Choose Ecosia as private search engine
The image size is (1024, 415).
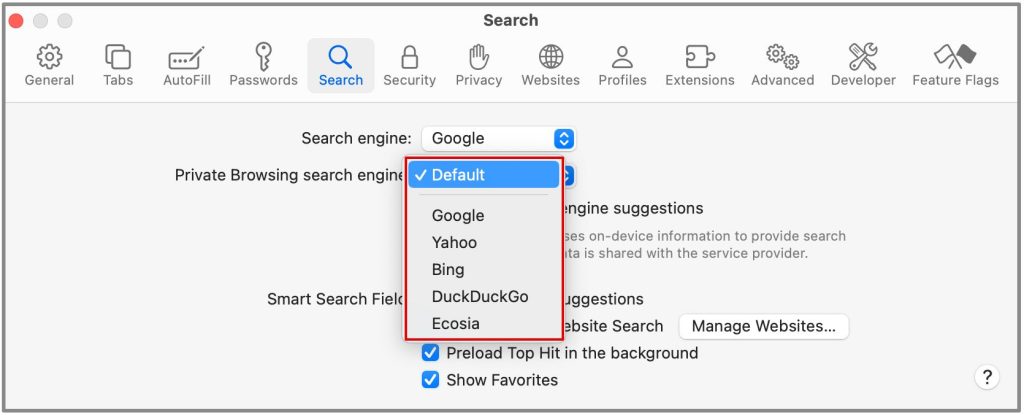click(x=456, y=324)
